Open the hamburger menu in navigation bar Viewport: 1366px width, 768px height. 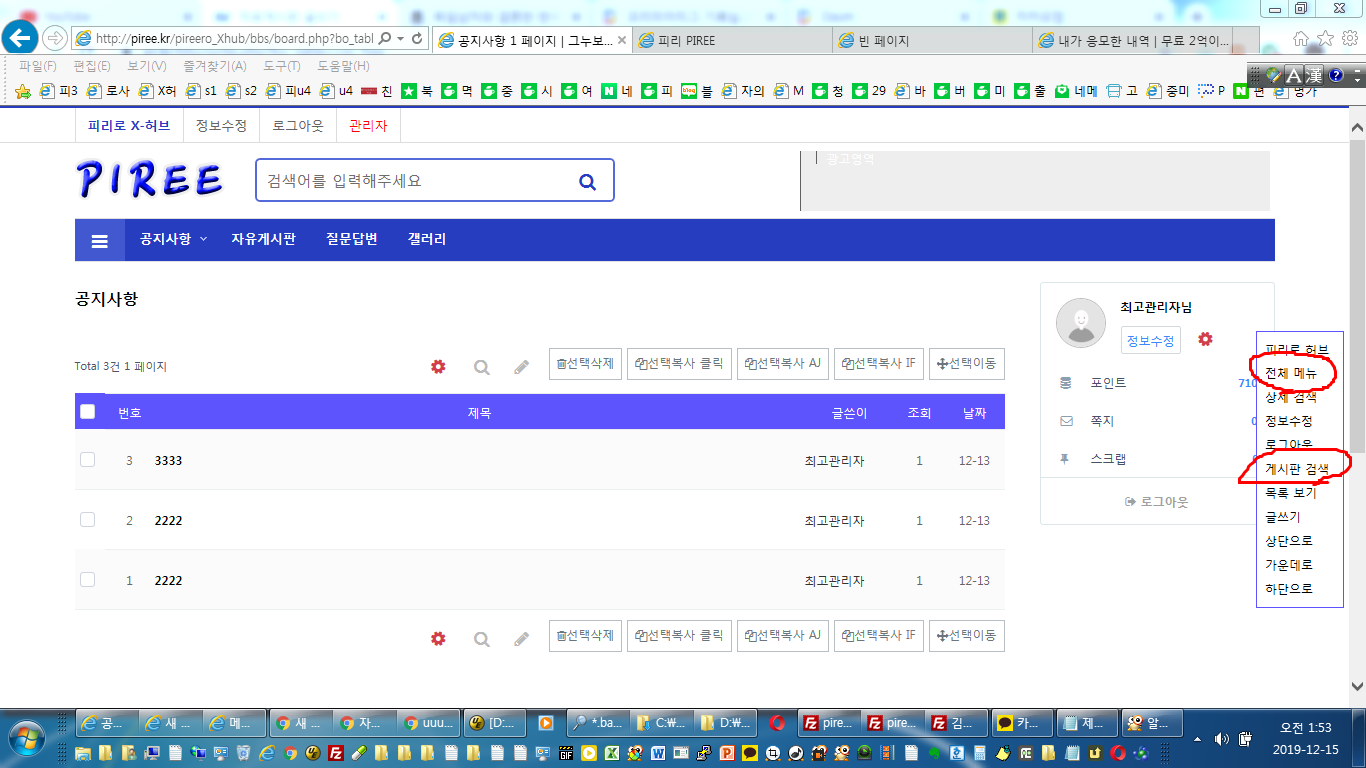100,240
